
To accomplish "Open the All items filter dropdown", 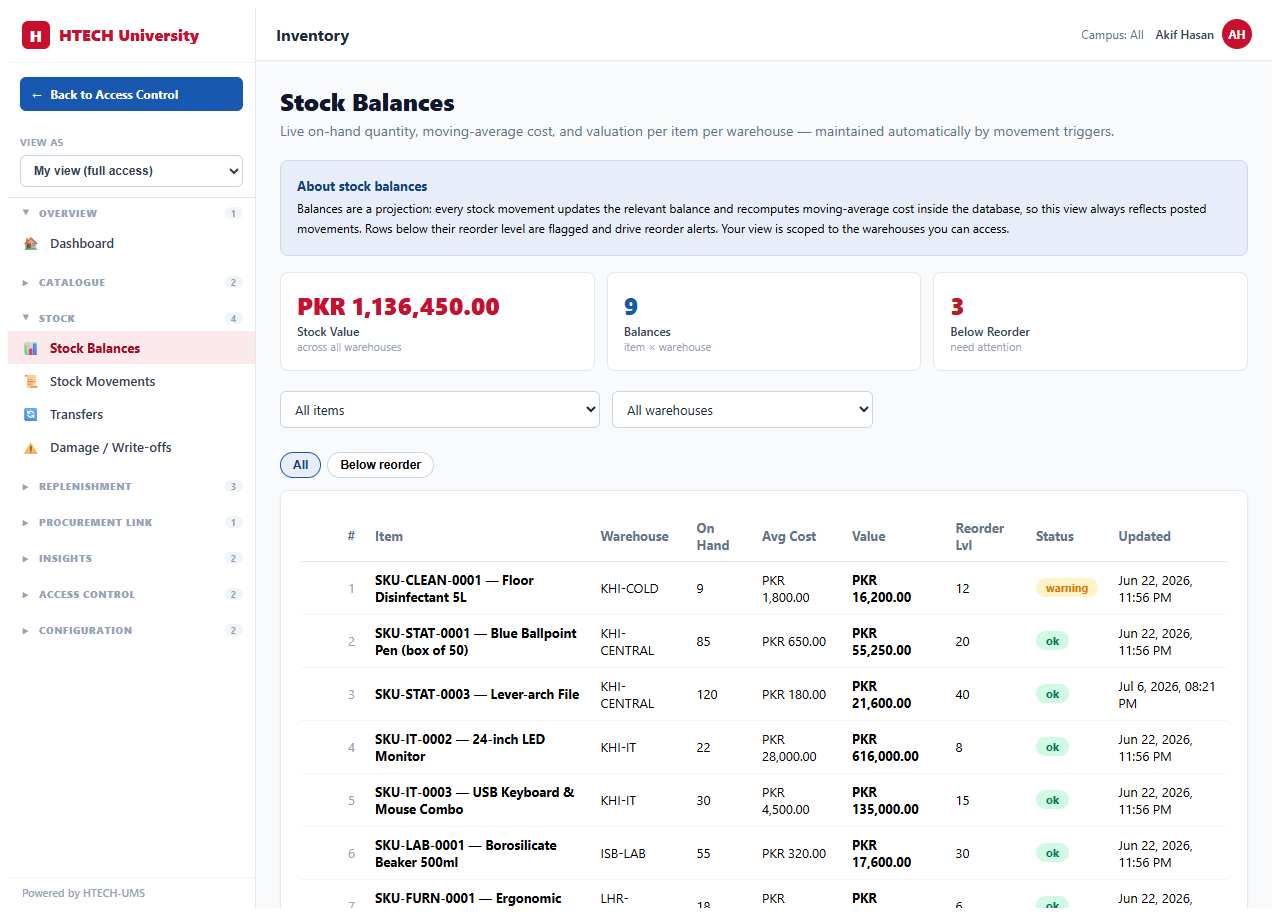I will tap(440, 409).
